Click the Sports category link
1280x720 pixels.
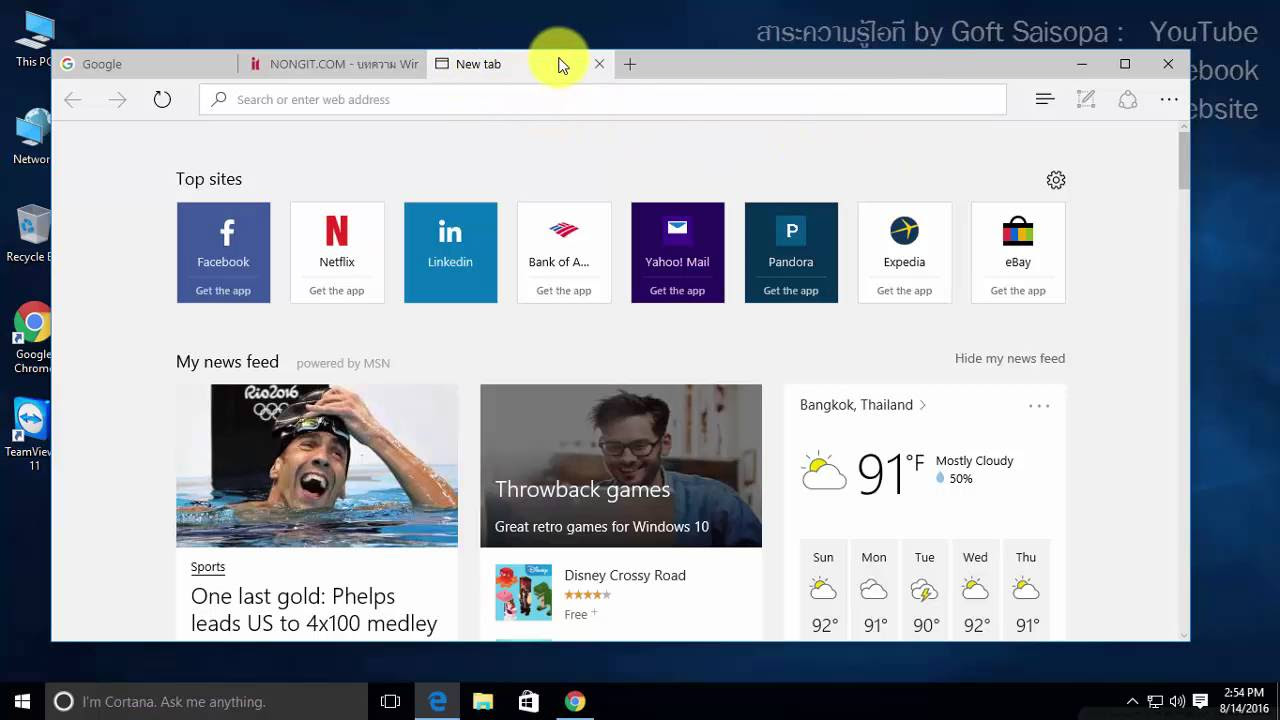pos(208,567)
